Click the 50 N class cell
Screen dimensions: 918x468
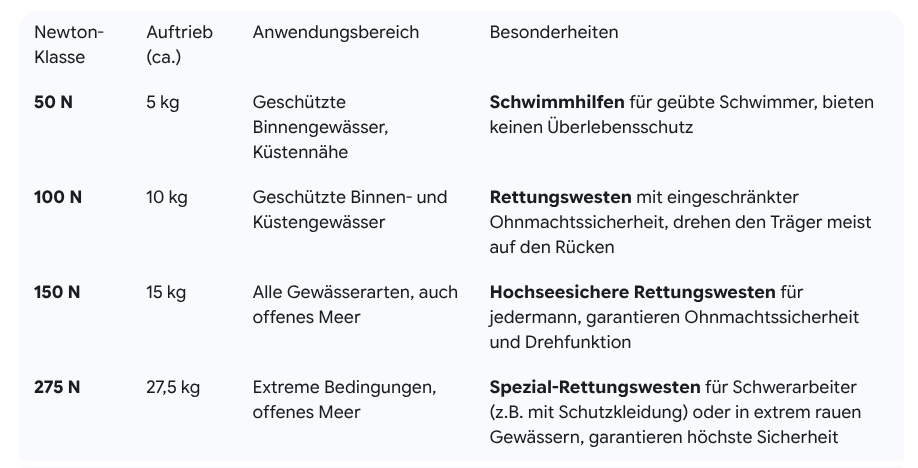coord(53,102)
